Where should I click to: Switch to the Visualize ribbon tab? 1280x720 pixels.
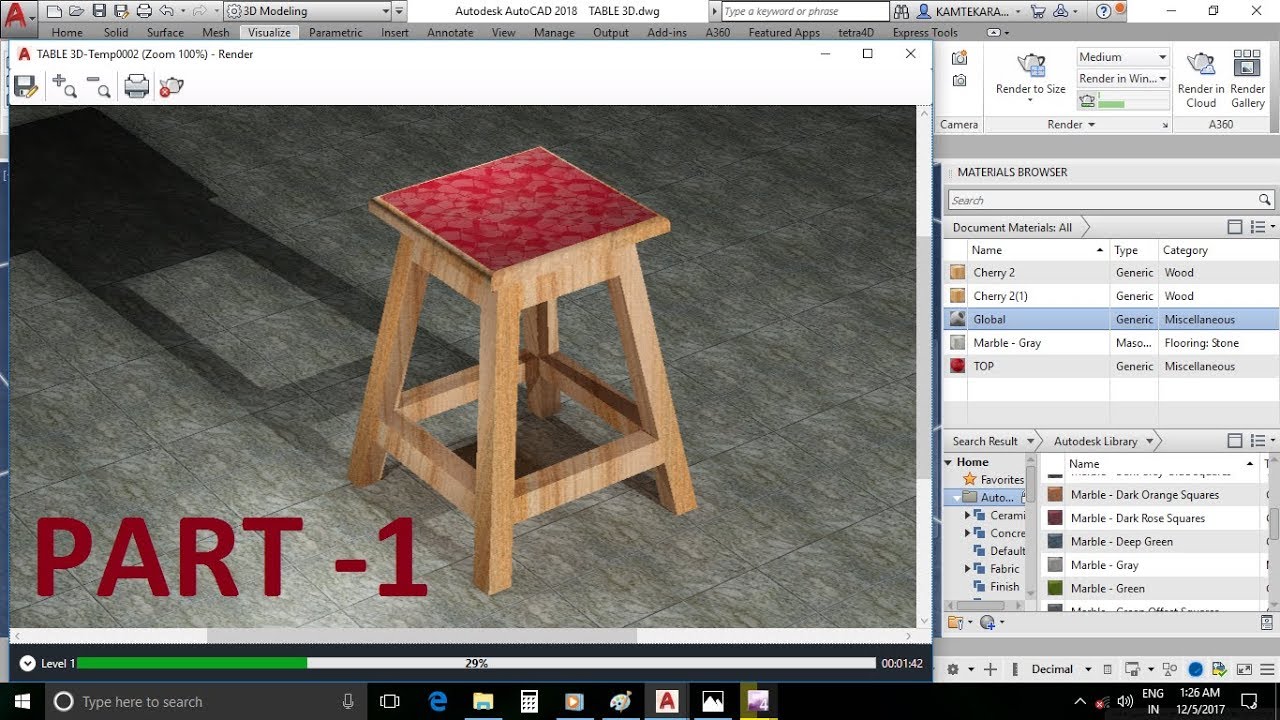tap(269, 32)
